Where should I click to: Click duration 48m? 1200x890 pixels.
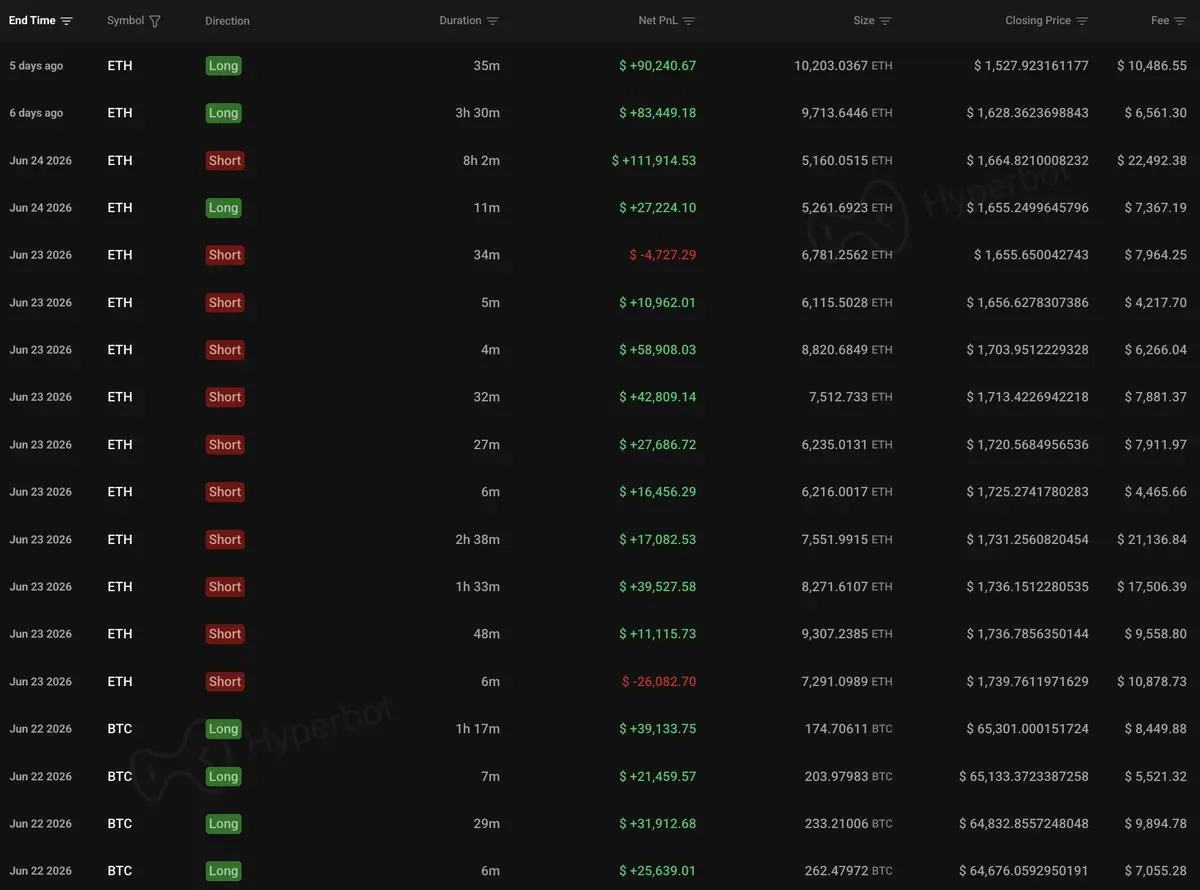coord(487,634)
